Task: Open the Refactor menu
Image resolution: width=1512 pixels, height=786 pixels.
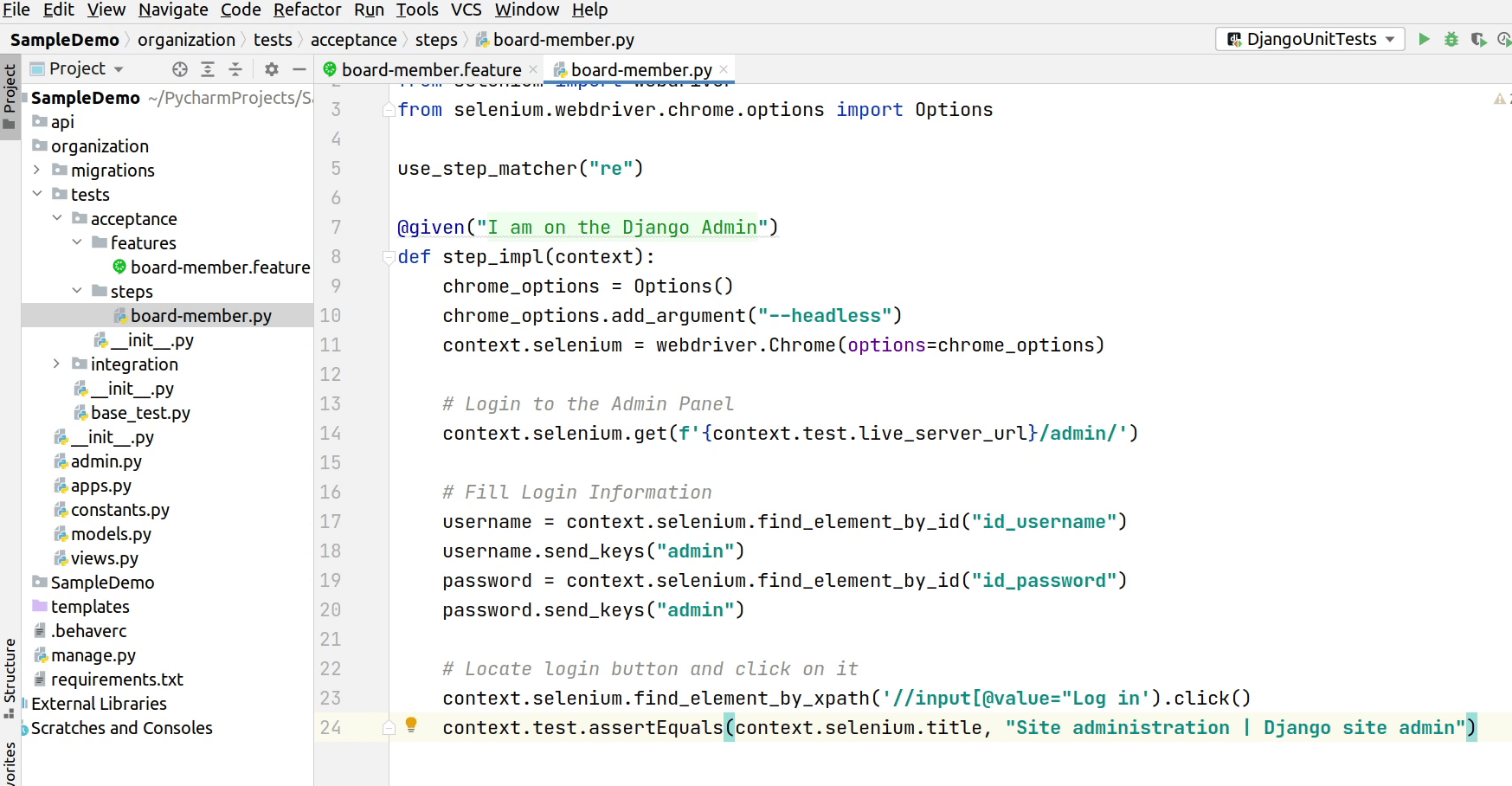Action: (x=306, y=10)
